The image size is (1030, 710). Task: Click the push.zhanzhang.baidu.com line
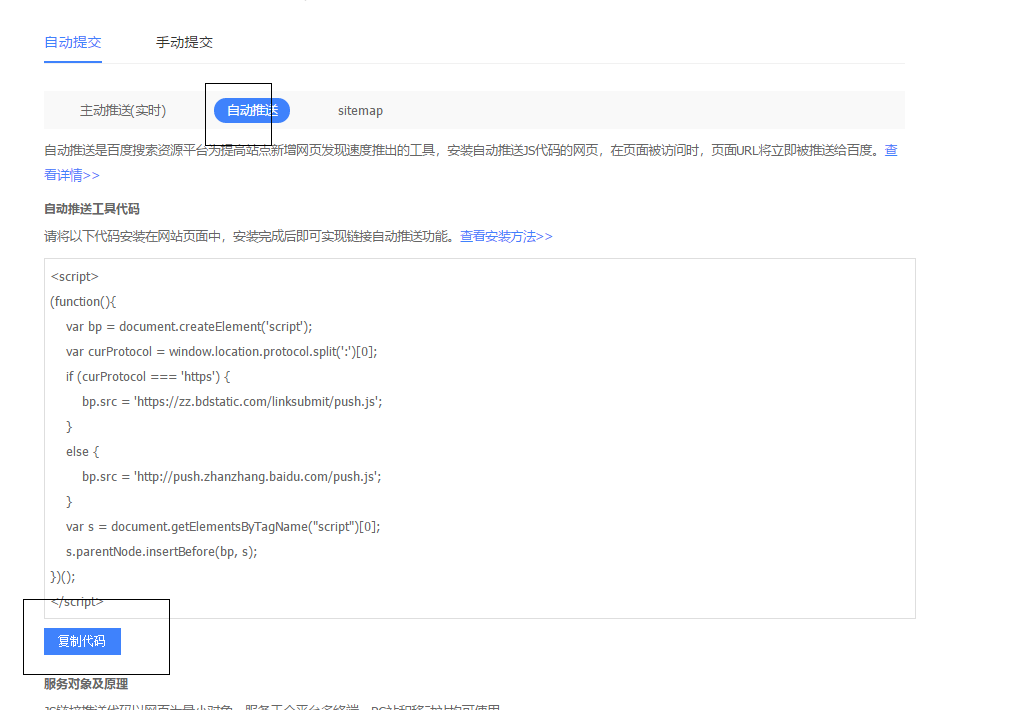pyautogui.click(x=231, y=476)
